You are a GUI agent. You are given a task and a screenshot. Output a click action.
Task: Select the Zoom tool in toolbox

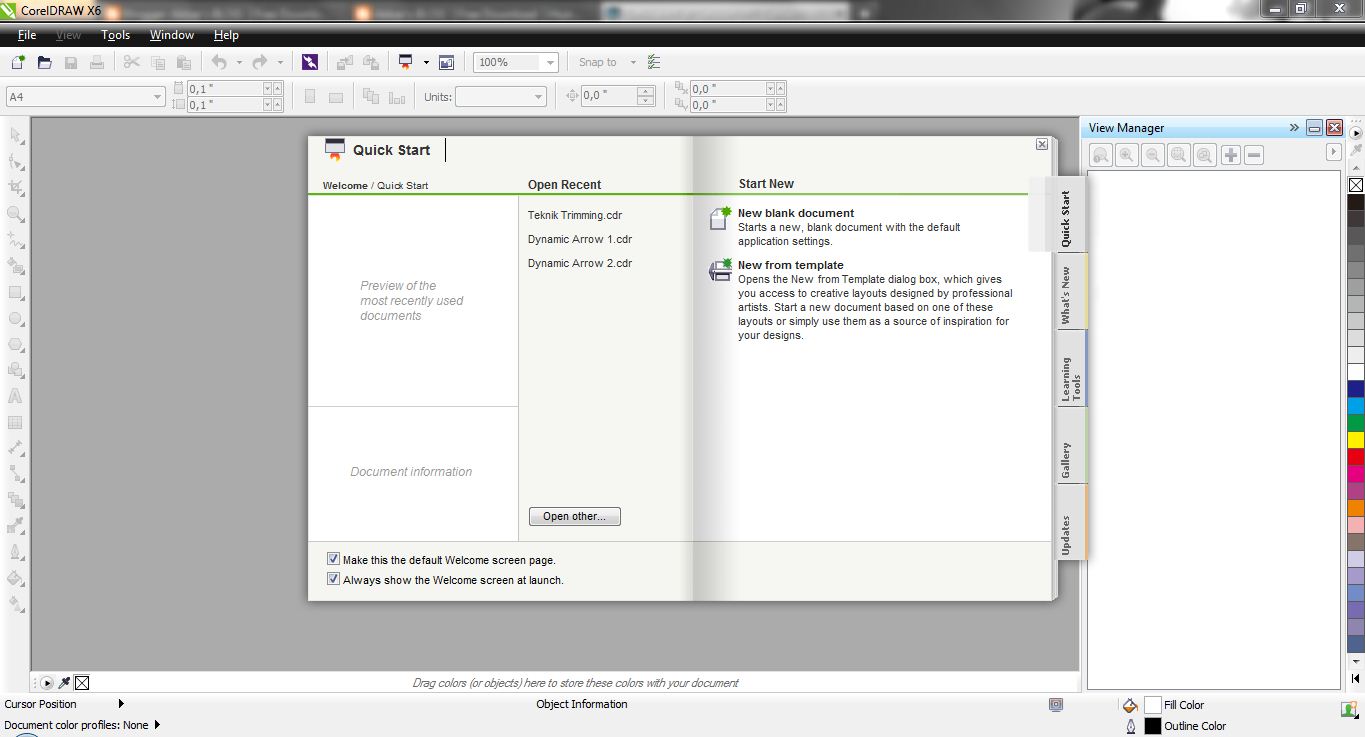[16, 214]
